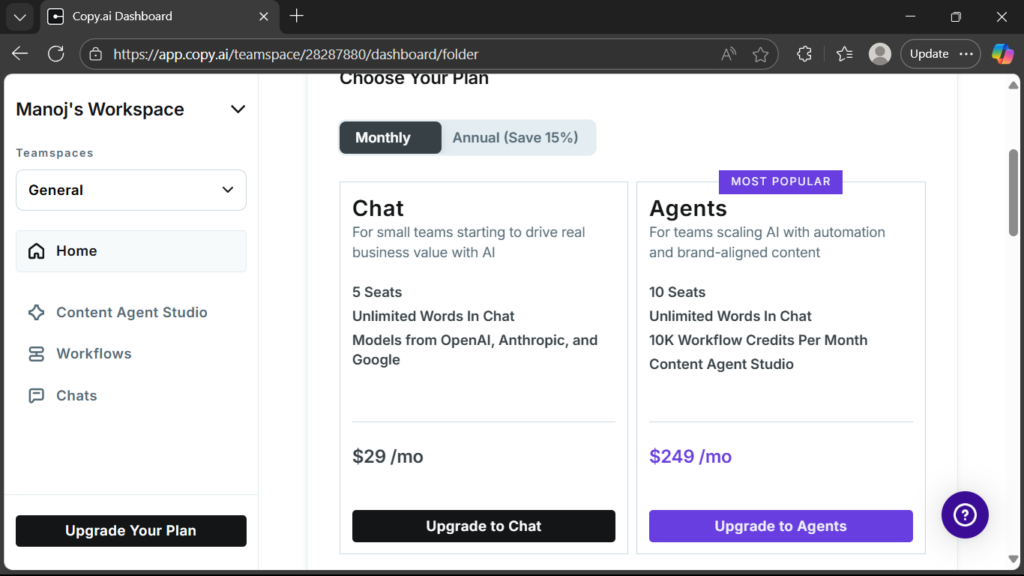Image resolution: width=1024 pixels, height=576 pixels.
Task: Expand the Manoj's Workspace chevron
Action: point(238,110)
